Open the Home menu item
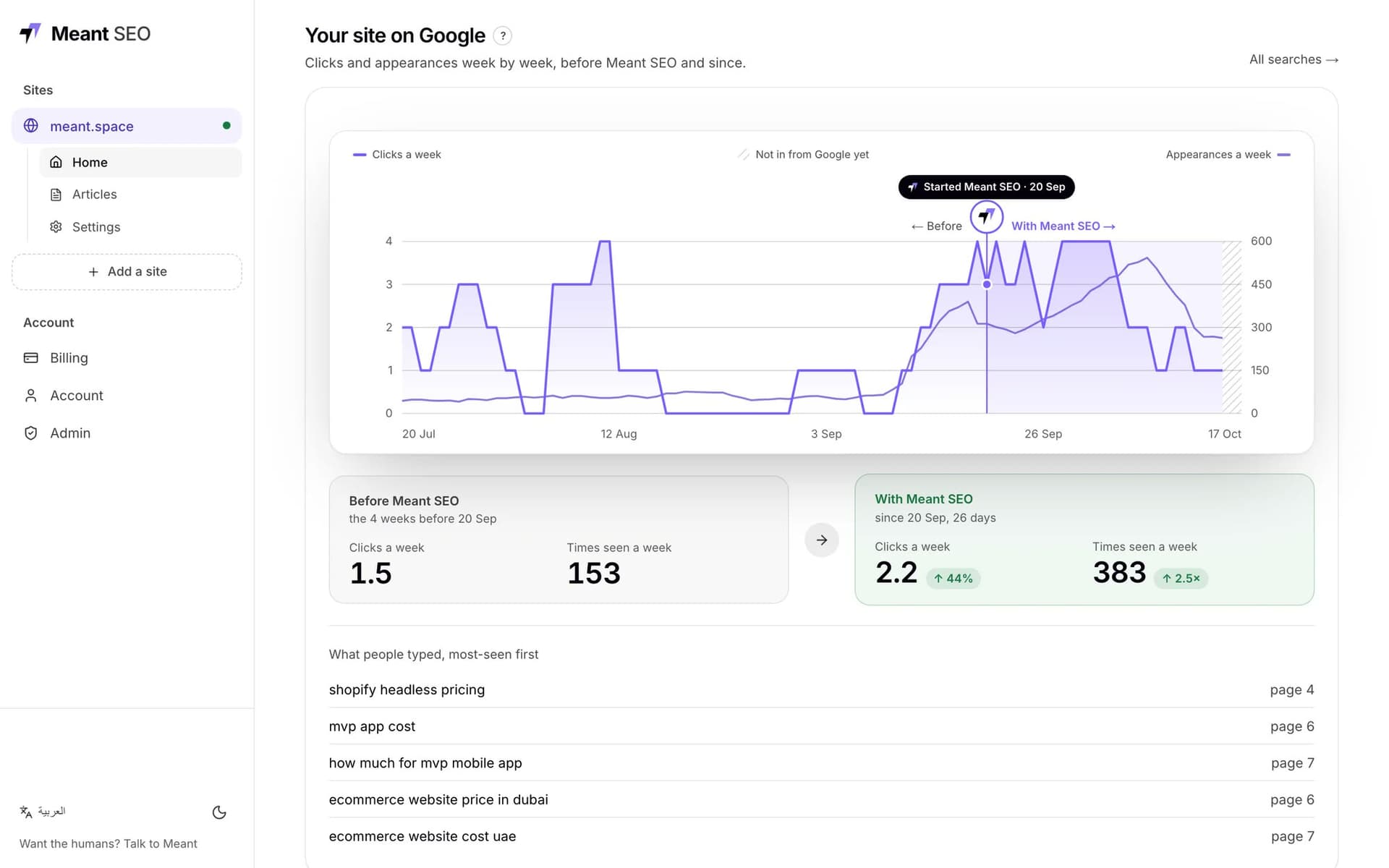The image size is (1389, 868). [140, 163]
